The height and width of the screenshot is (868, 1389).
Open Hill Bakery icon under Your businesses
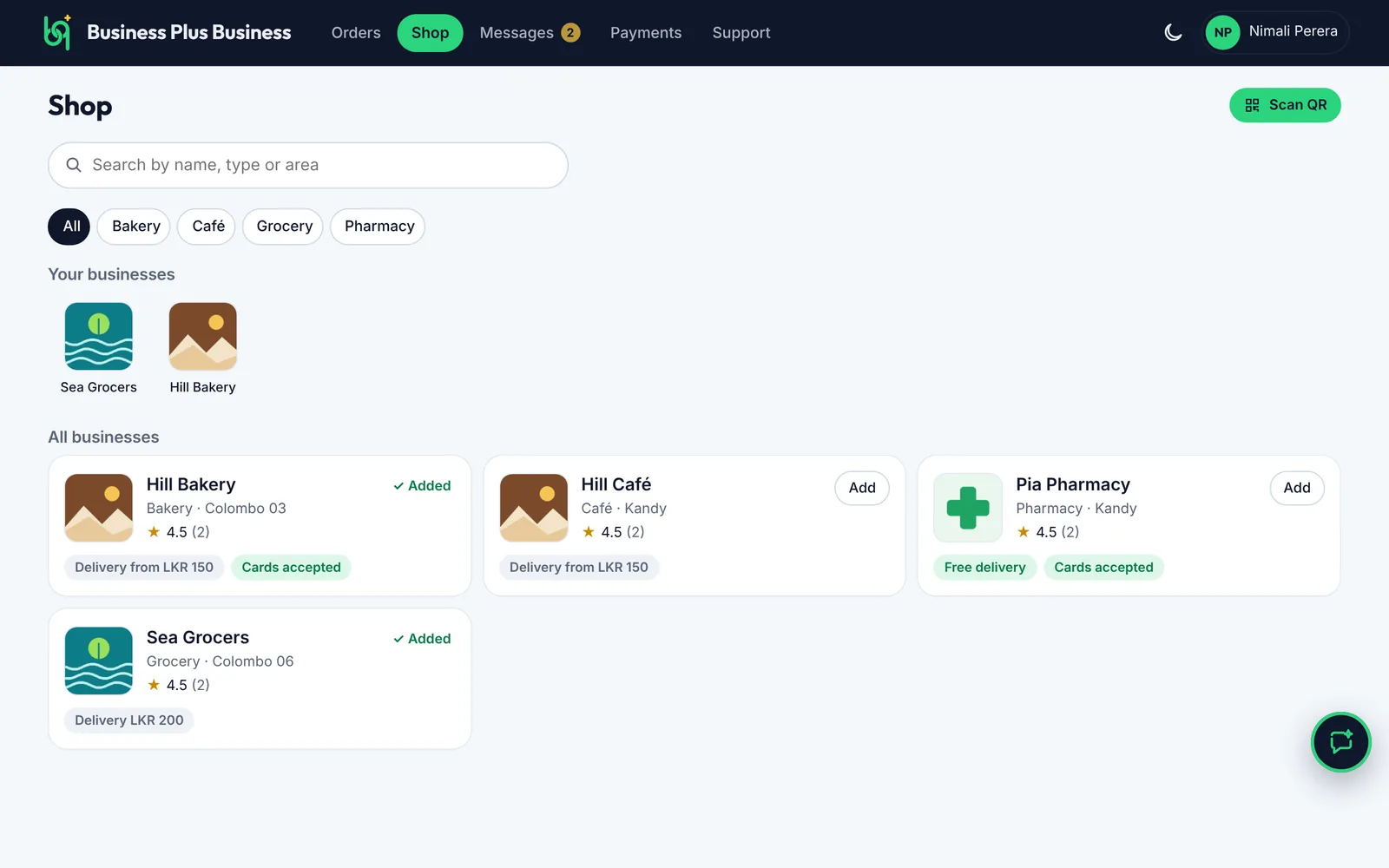pos(202,336)
